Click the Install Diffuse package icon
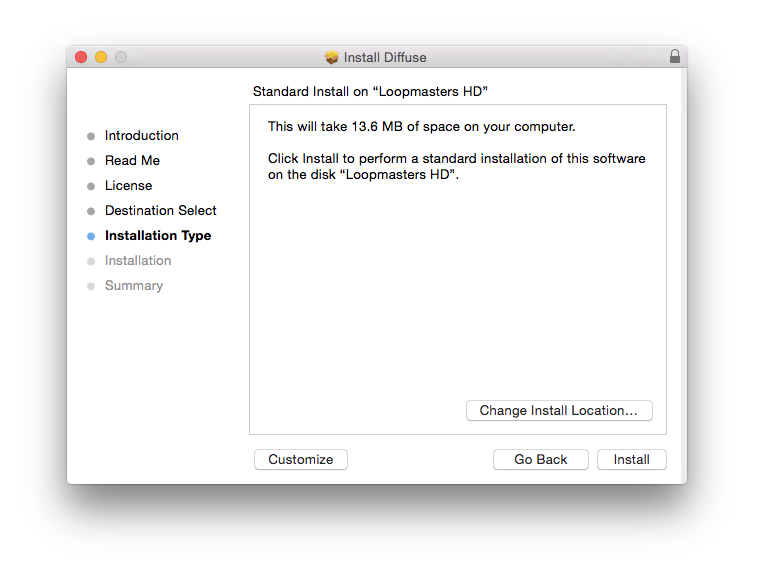 (331, 57)
